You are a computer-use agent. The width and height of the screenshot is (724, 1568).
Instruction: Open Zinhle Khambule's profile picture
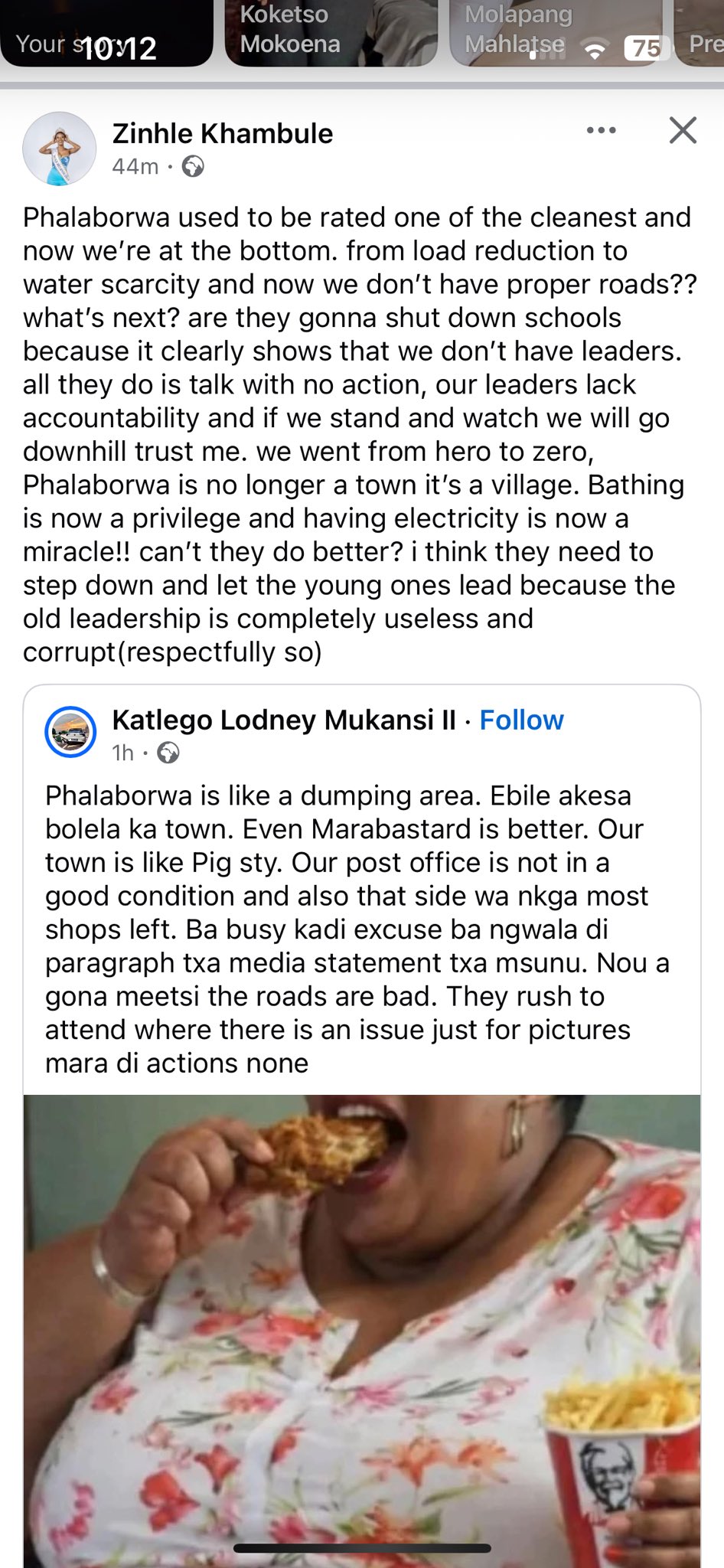pyautogui.click(x=59, y=149)
